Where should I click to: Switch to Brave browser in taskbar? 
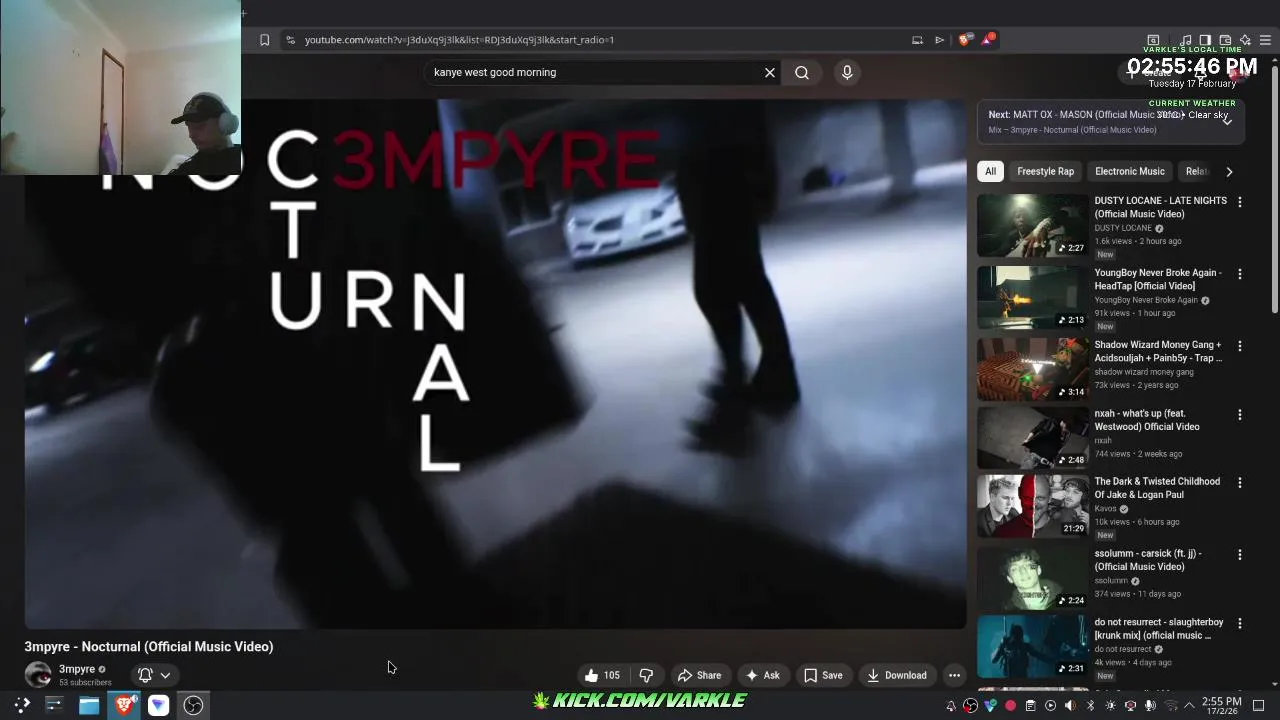pos(124,705)
